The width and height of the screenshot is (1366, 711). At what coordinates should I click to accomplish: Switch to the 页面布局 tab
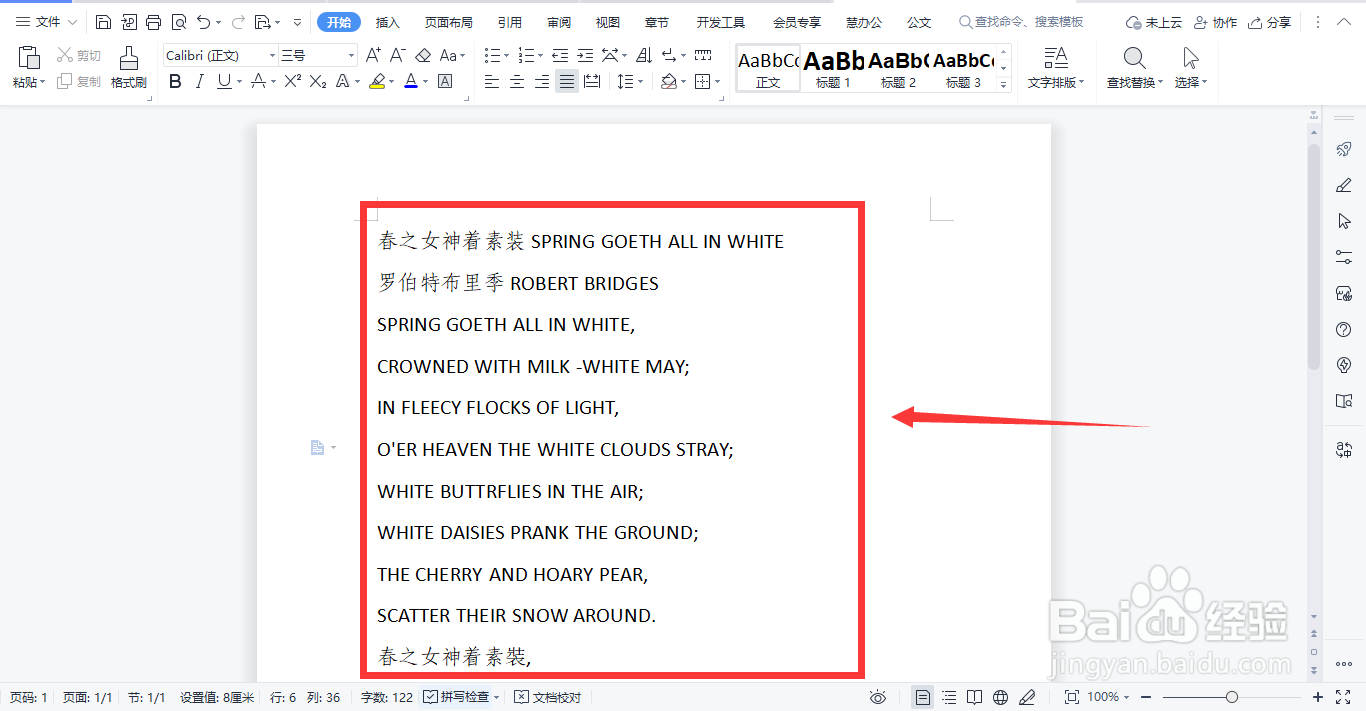[x=448, y=22]
